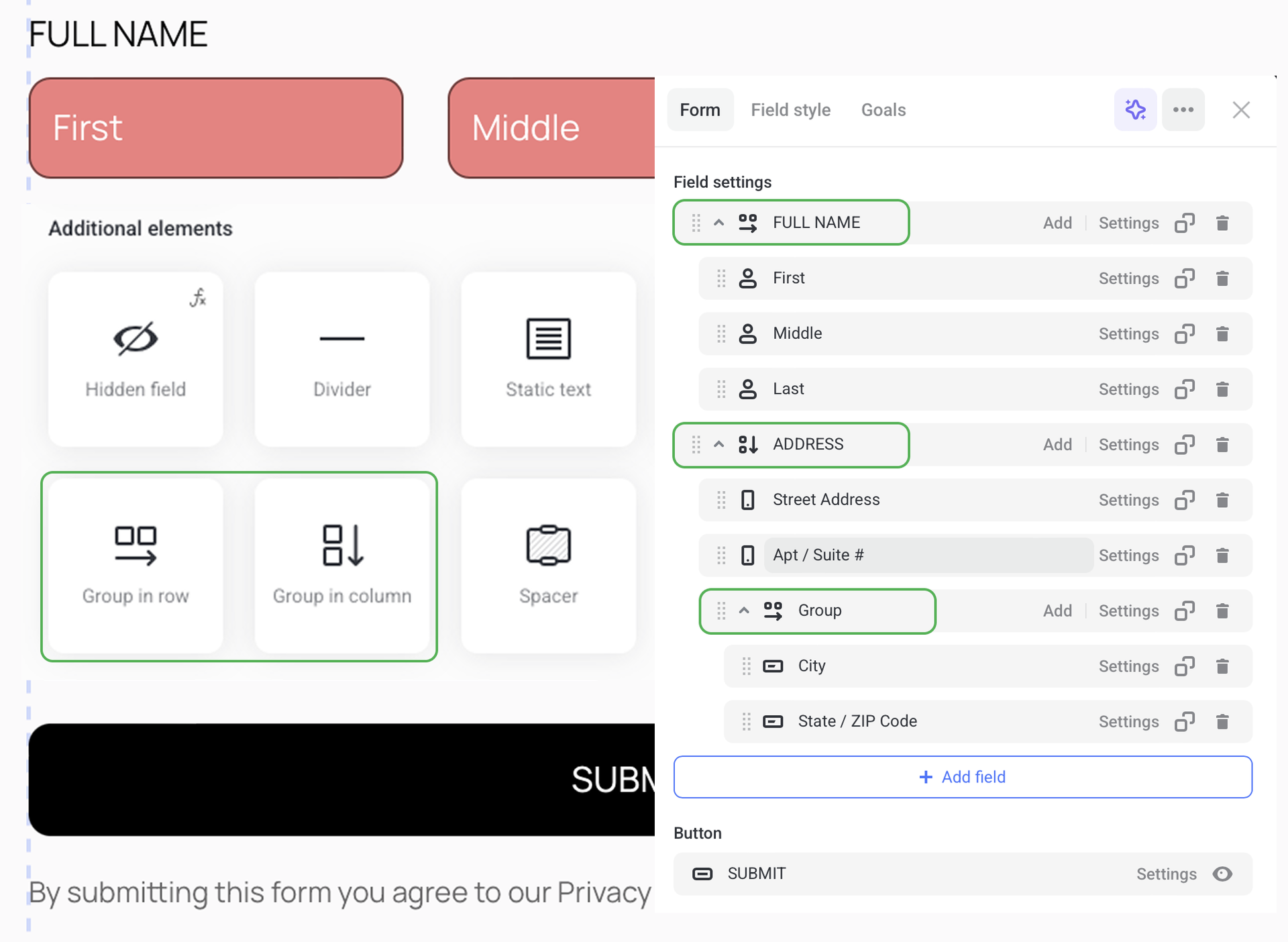This screenshot has height=942, width=1288.
Task: Grab the drag handle of Last field
Action: point(721,389)
